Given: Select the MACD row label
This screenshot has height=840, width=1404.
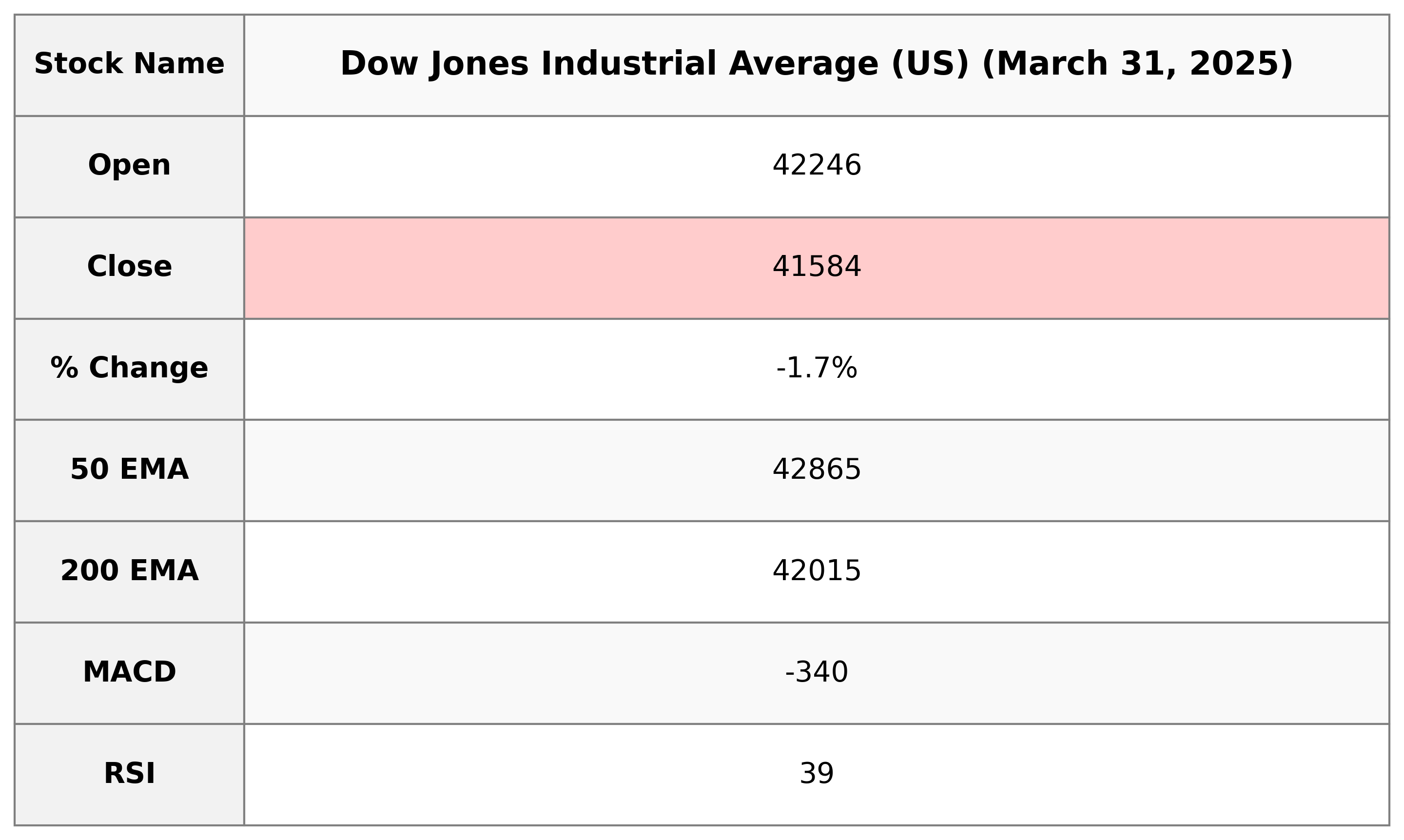Looking at the screenshot, I should coord(129,672).
